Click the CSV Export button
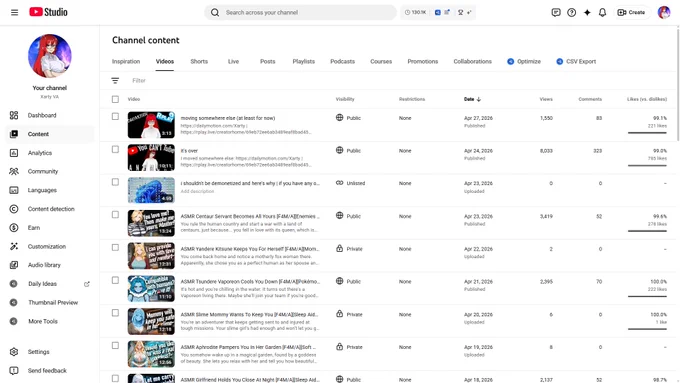Image resolution: width=680 pixels, height=383 pixels. click(x=576, y=62)
